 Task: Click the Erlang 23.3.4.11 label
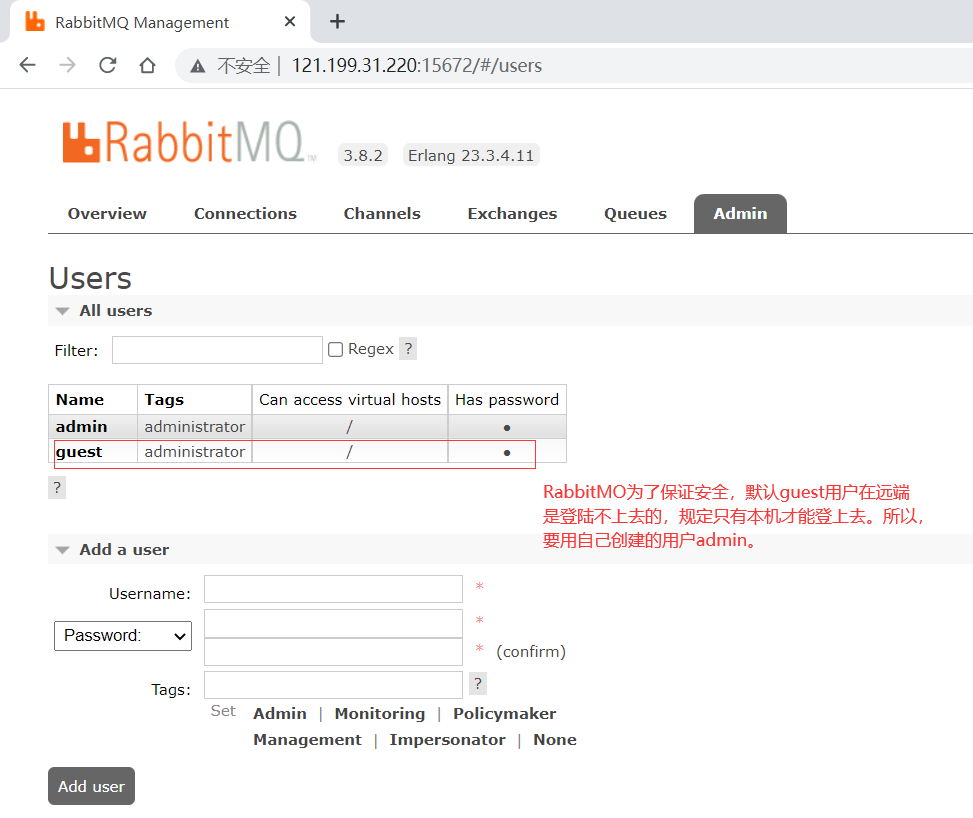pyautogui.click(x=471, y=155)
